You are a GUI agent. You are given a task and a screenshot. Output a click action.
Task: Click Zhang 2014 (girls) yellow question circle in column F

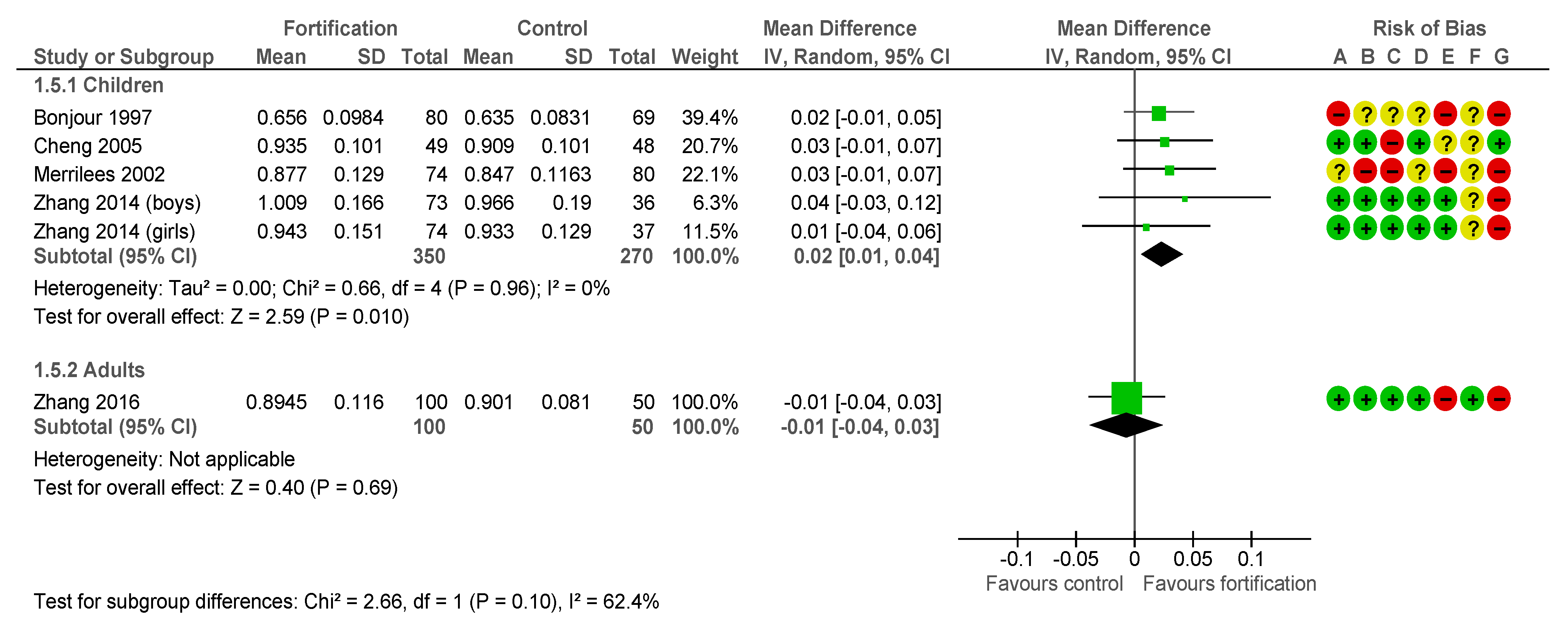pos(1472,228)
